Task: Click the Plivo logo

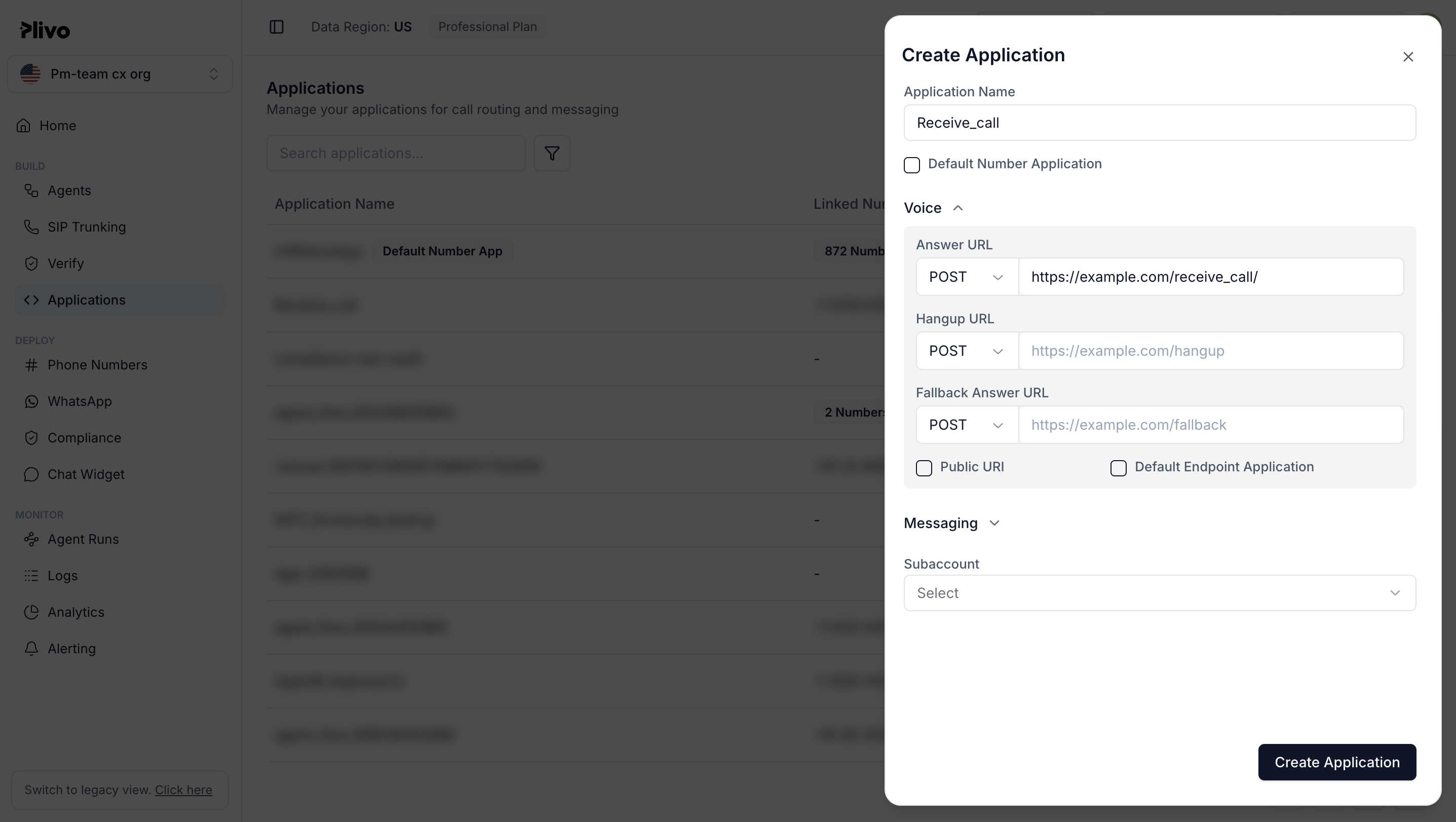Action: pyautogui.click(x=45, y=29)
